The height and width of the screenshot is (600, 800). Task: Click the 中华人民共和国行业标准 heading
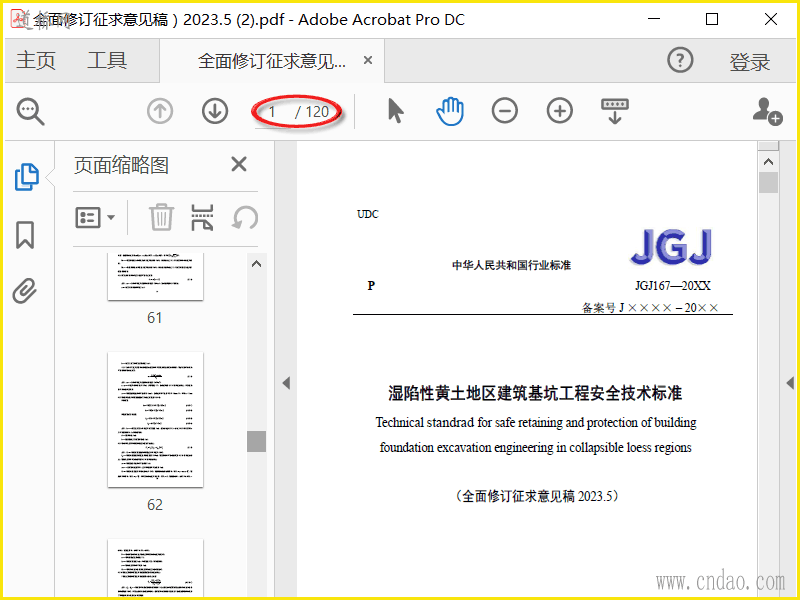[511, 265]
